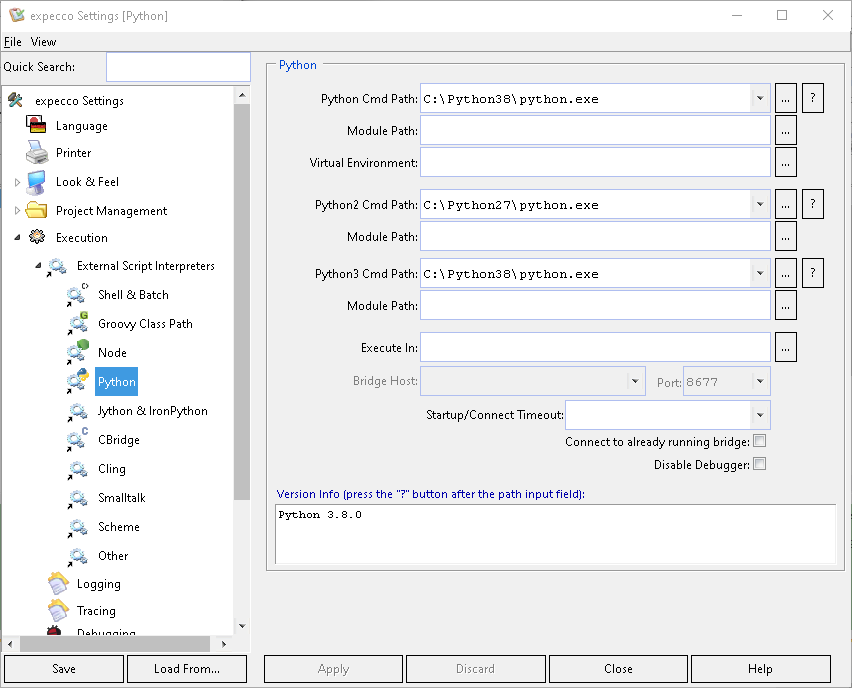
Task: Click the Logging folder icon
Action: pyautogui.click(x=58, y=584)
